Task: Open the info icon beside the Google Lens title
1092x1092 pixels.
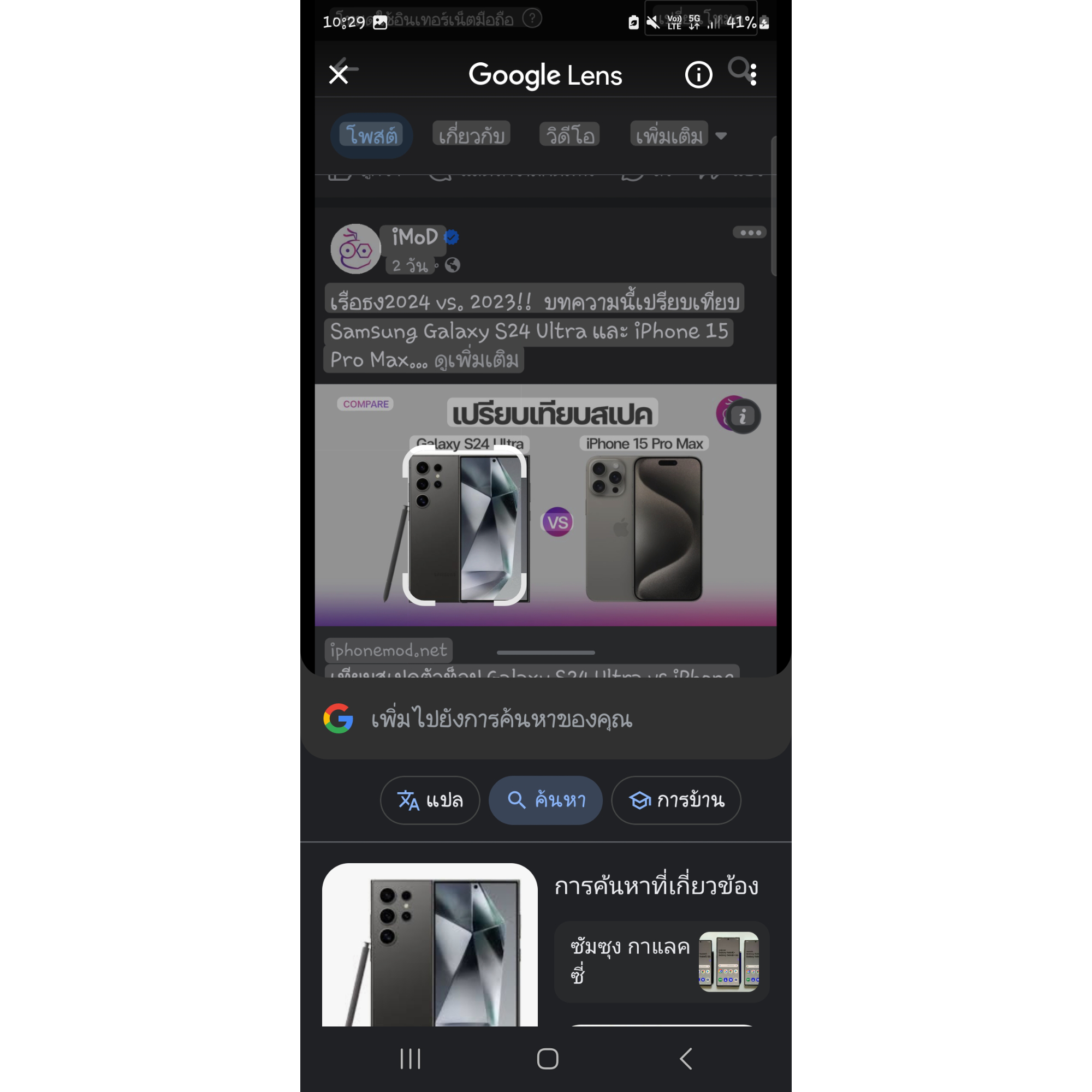Action: pos(699,75)
